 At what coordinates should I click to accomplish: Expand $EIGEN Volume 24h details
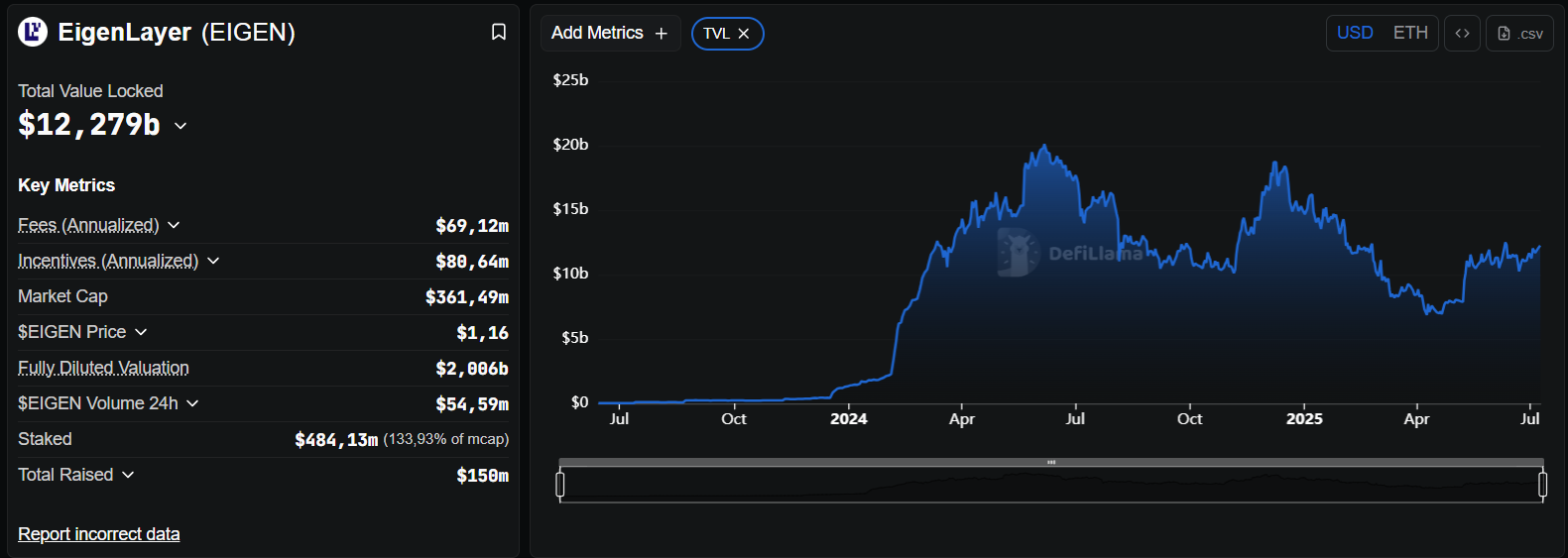[192, 403]
